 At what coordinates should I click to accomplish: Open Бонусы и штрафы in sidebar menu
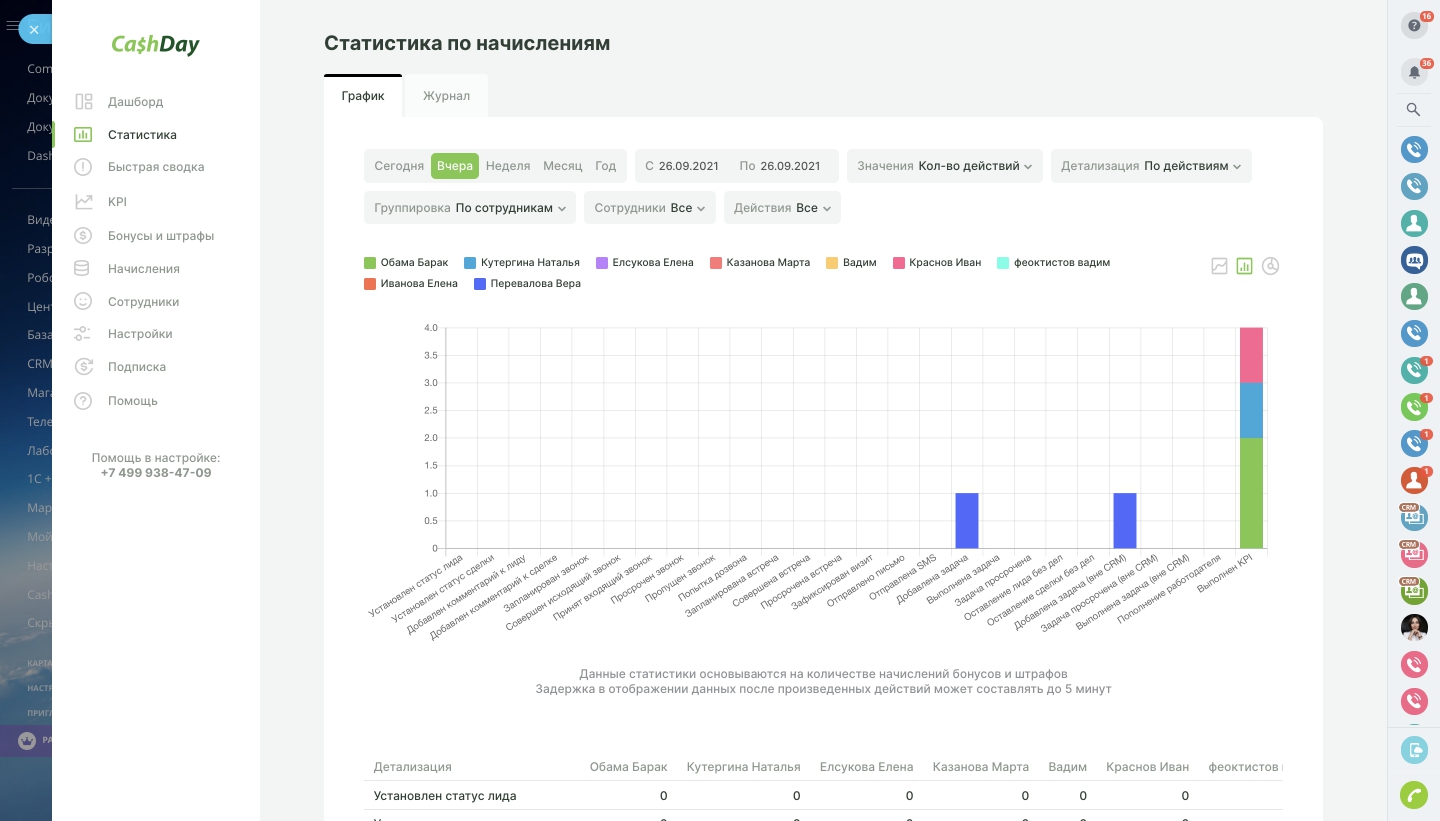[x=161, y=236]
